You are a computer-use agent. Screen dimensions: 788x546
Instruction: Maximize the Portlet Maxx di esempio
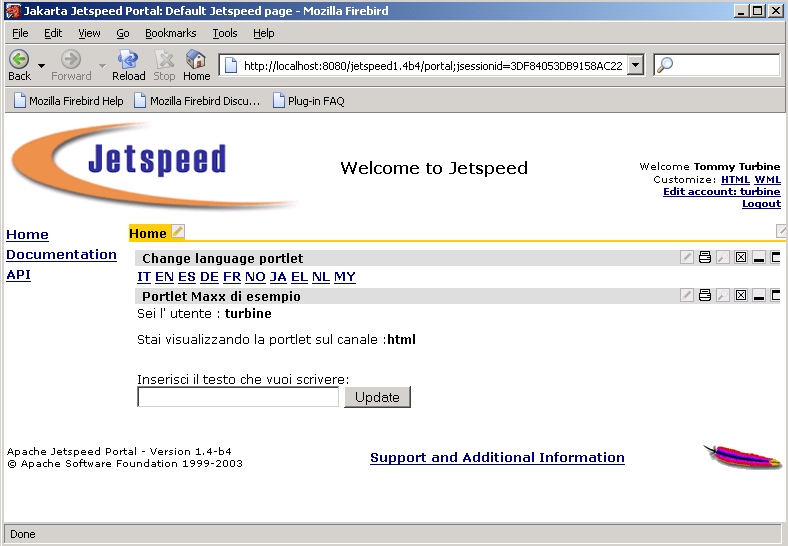click(775, 295)
